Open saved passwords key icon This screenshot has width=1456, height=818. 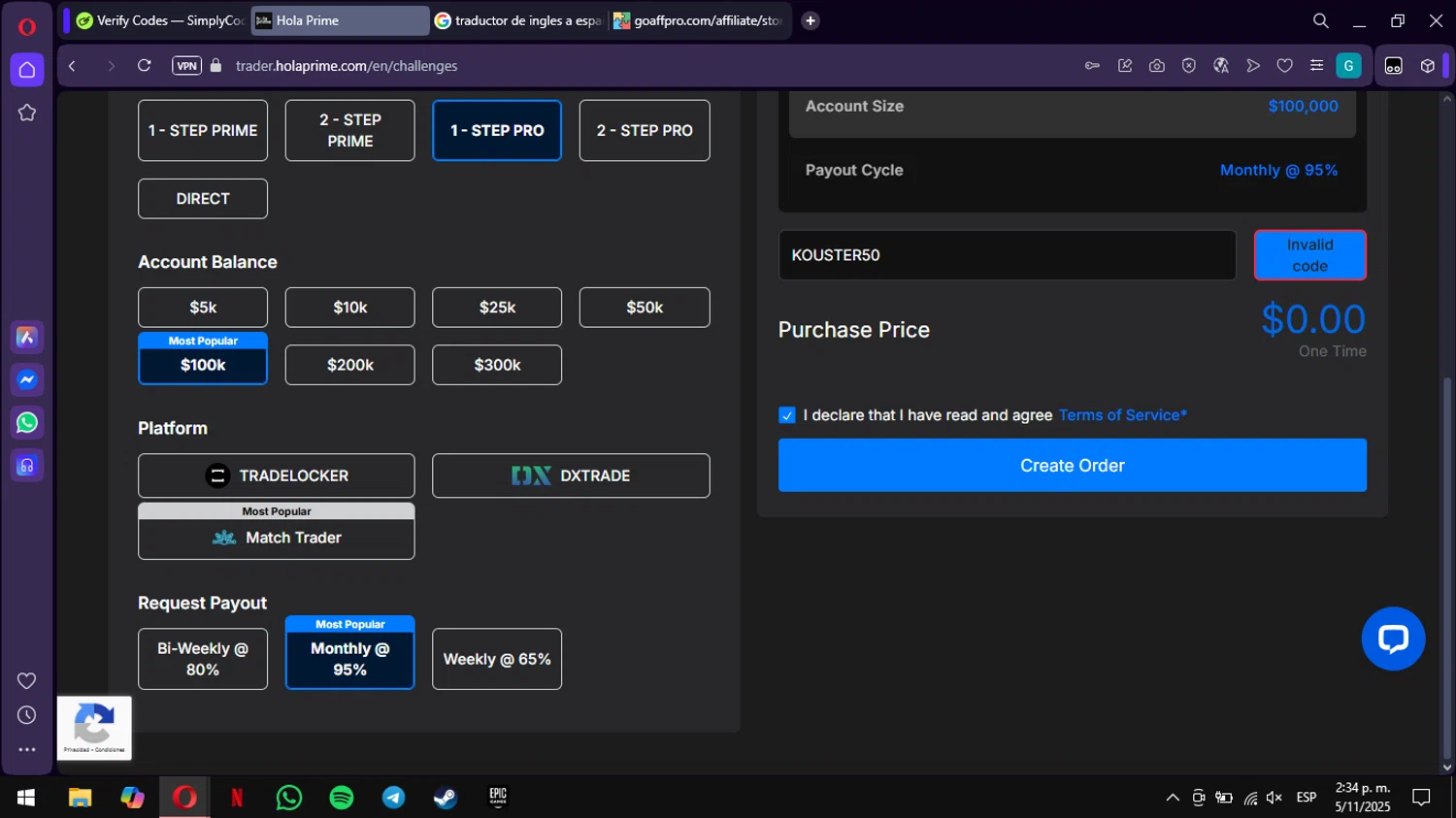click(x=1092, y=66)
